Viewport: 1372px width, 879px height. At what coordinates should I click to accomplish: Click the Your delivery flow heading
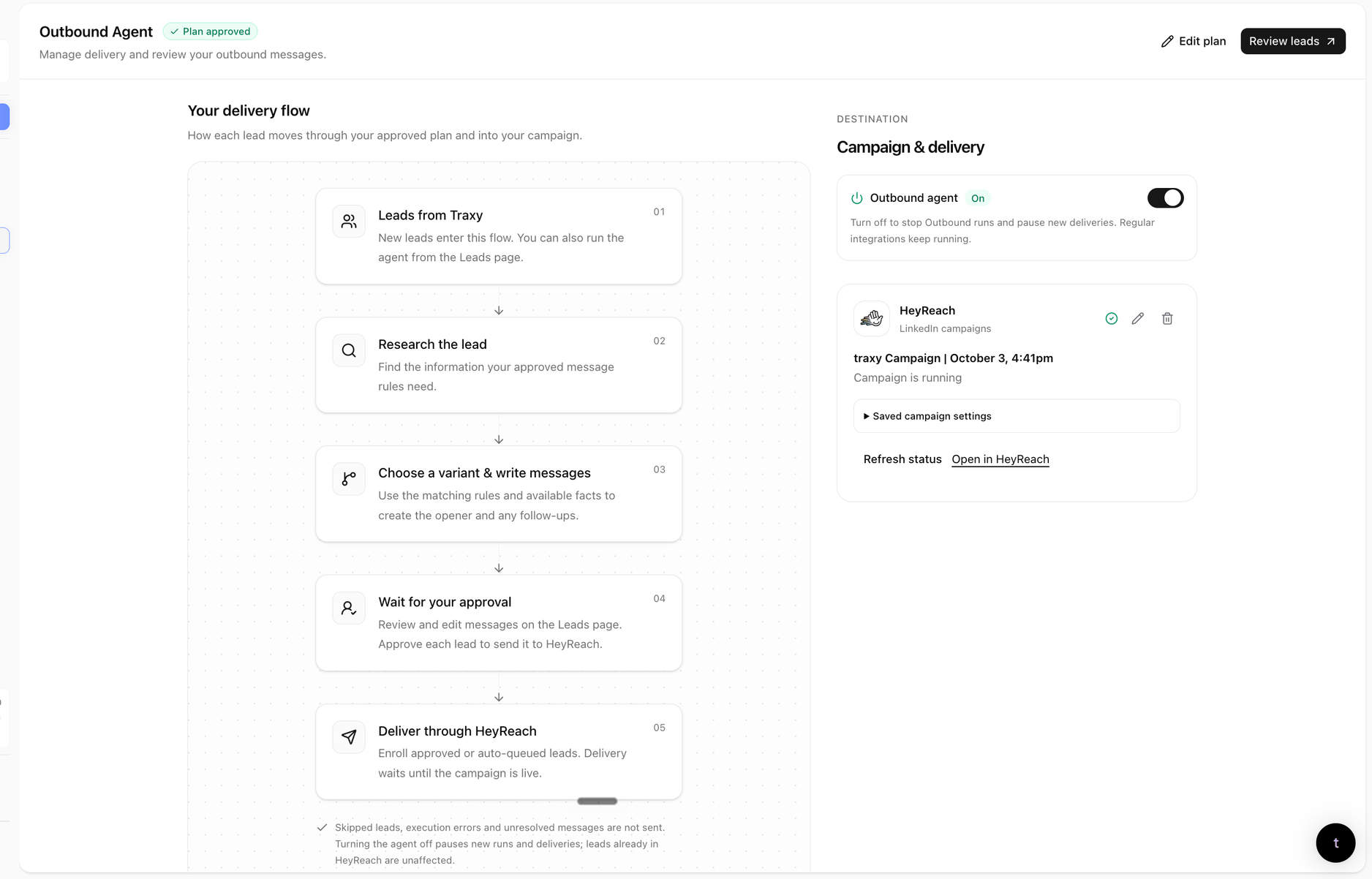249,110
